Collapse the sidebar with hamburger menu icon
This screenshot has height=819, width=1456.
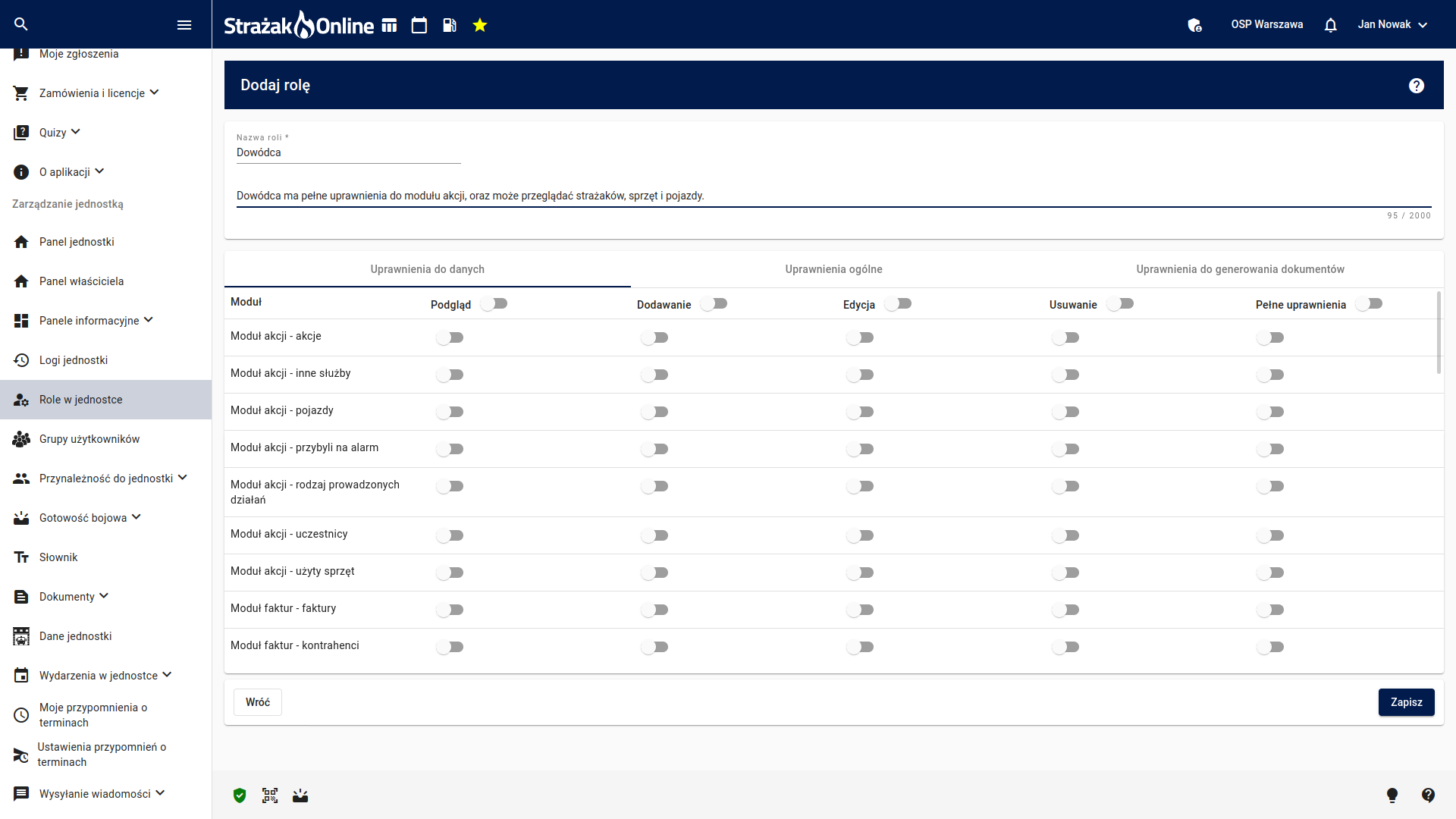tap(184, 25)
